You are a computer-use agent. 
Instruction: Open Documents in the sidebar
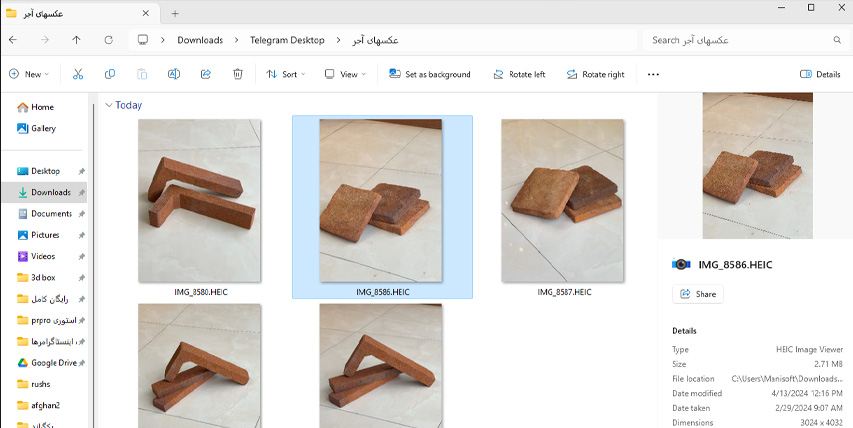point(45,213)
